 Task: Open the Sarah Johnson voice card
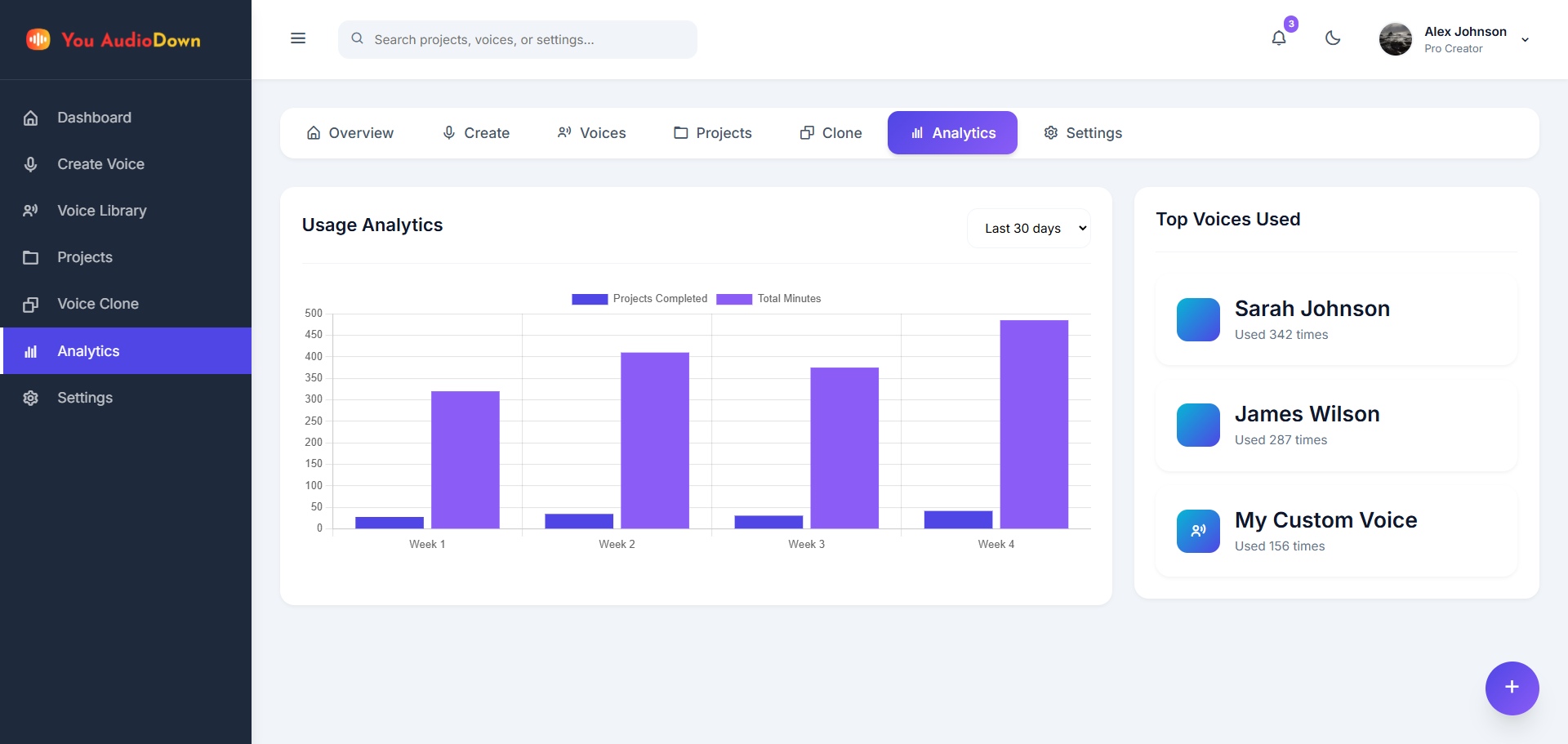(1336, 320)
